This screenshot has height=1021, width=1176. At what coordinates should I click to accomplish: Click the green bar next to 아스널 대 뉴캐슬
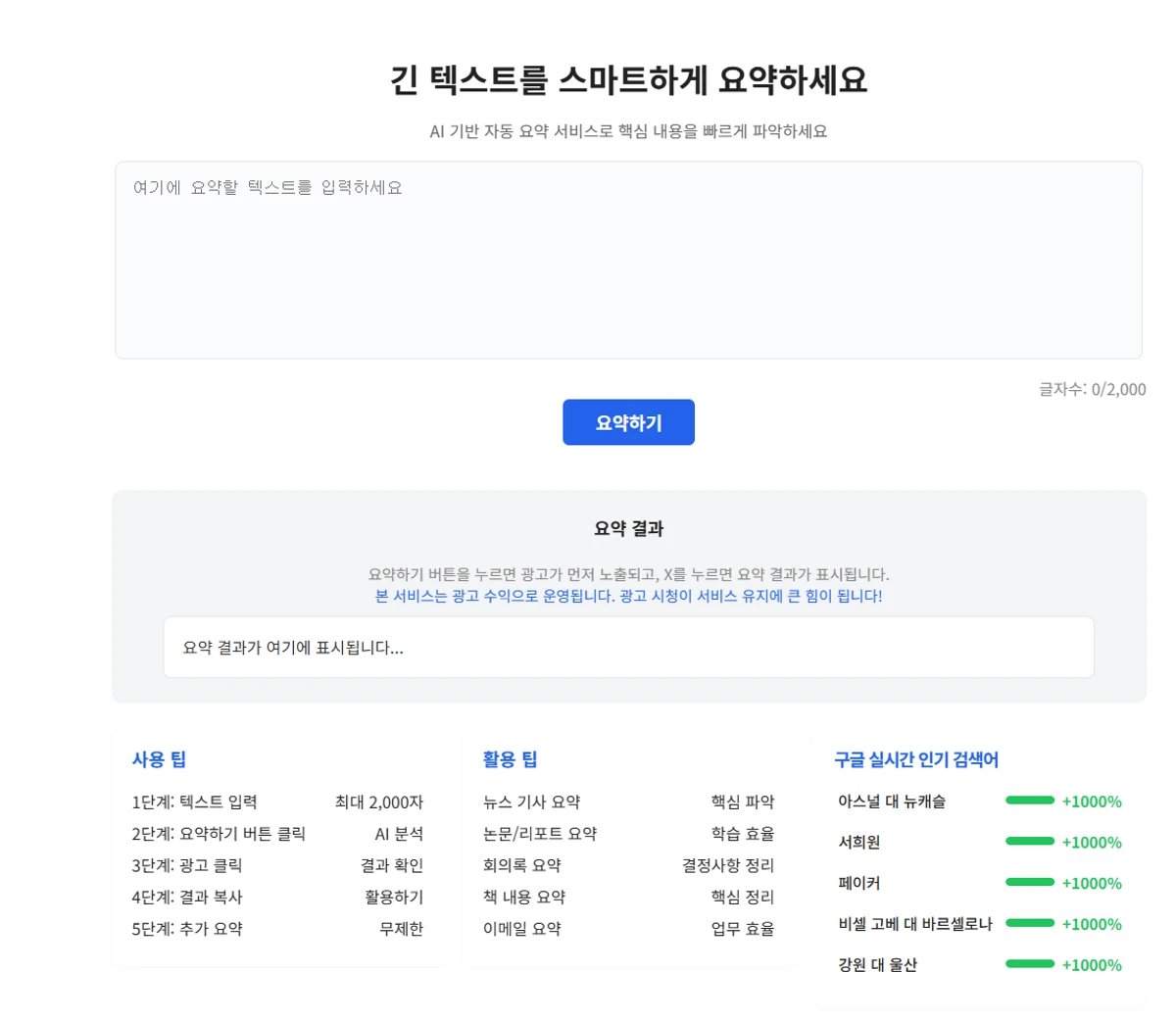[x=1030, y=801]
